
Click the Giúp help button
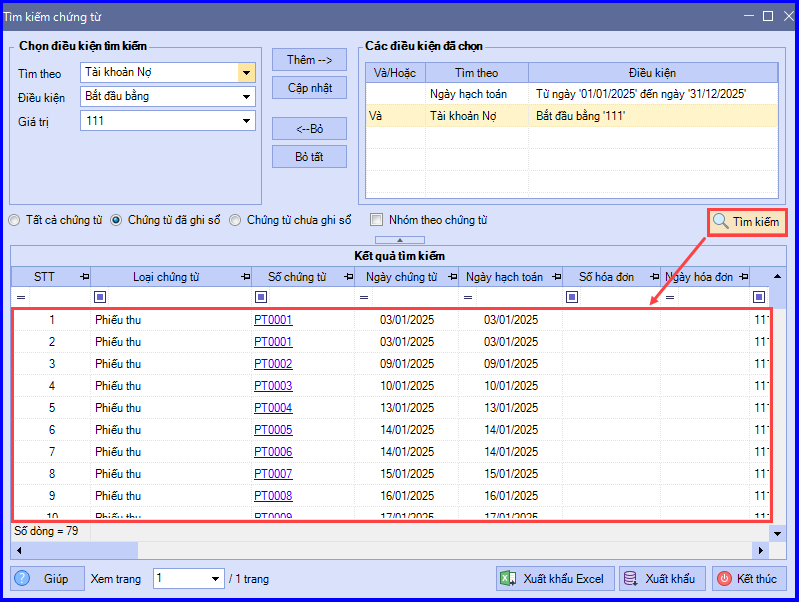(x=47, y=579)
